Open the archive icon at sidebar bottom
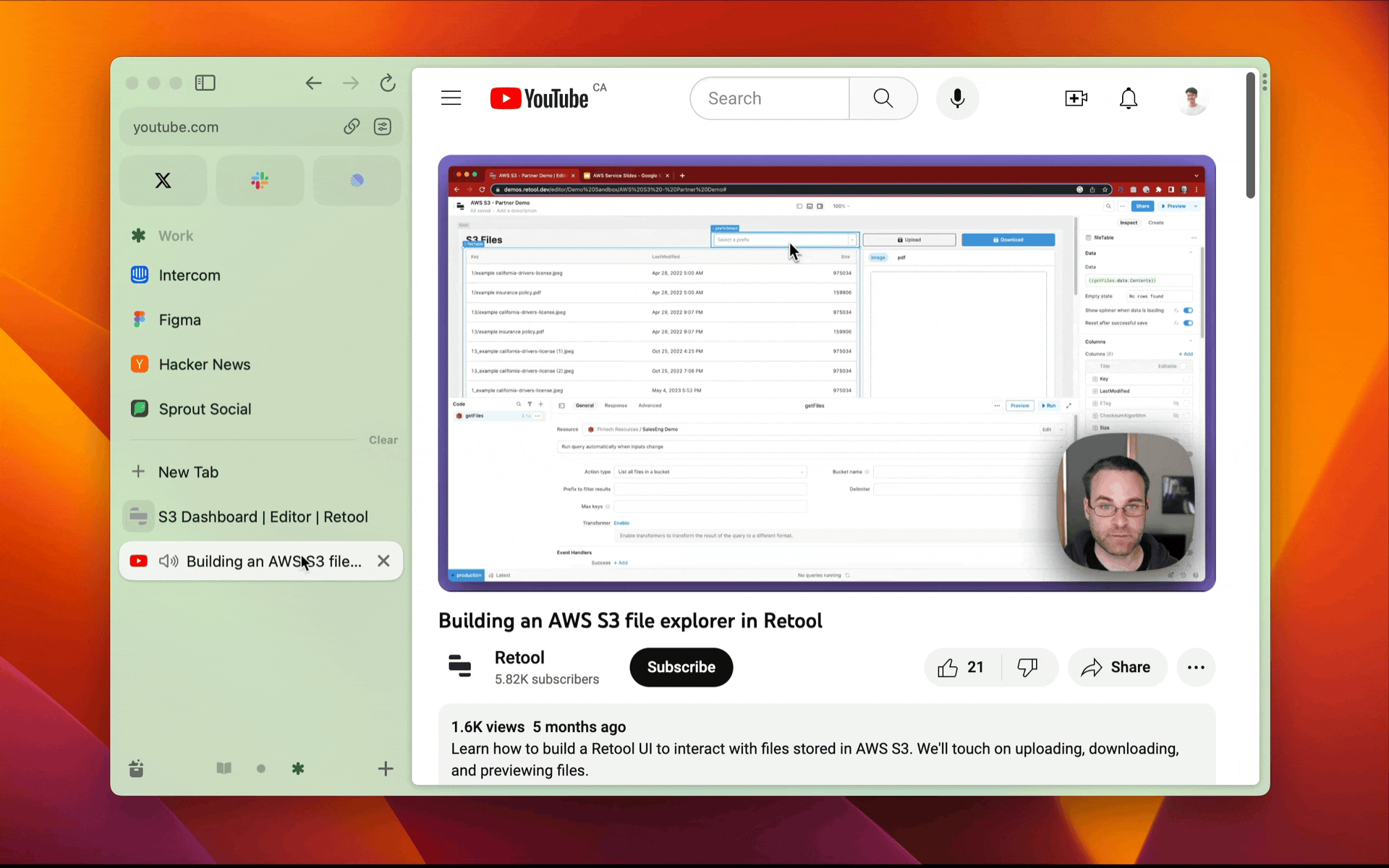 (136, 768)
